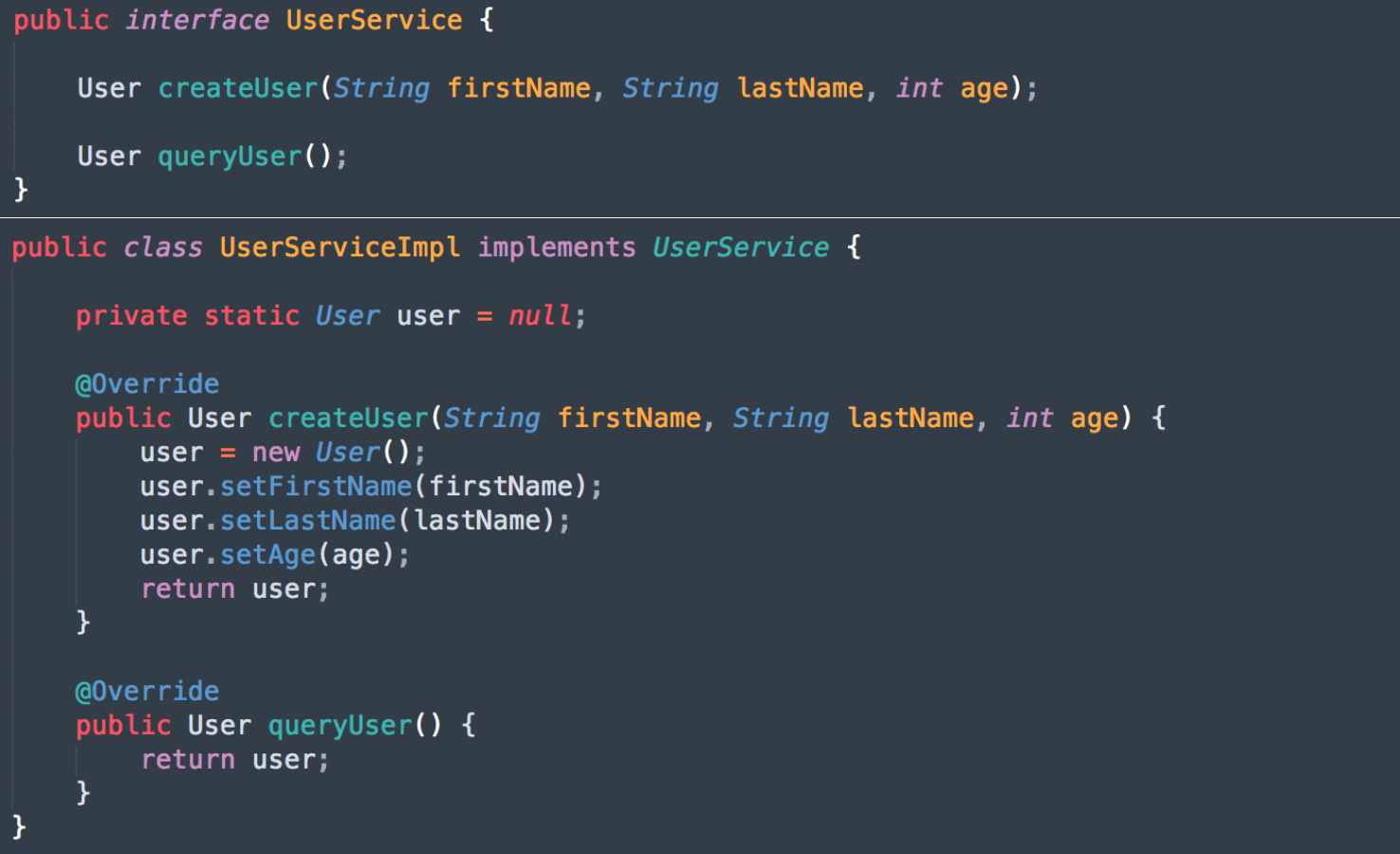1400x854 pixels.
Task: Click '@Override' annotation above createUser
Action: [x=147, y=384]
